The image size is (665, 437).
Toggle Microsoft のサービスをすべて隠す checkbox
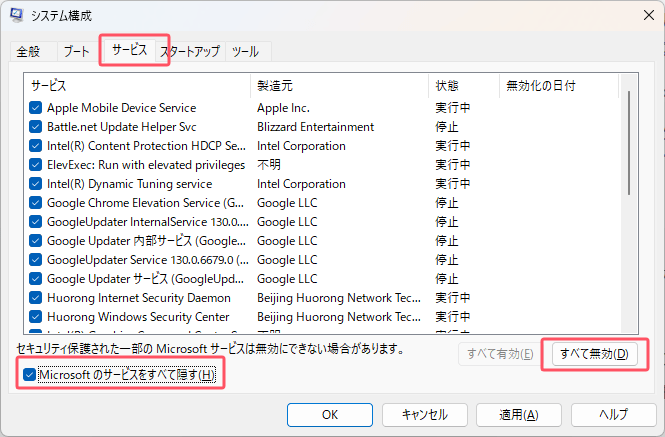[x=29, y=375]
